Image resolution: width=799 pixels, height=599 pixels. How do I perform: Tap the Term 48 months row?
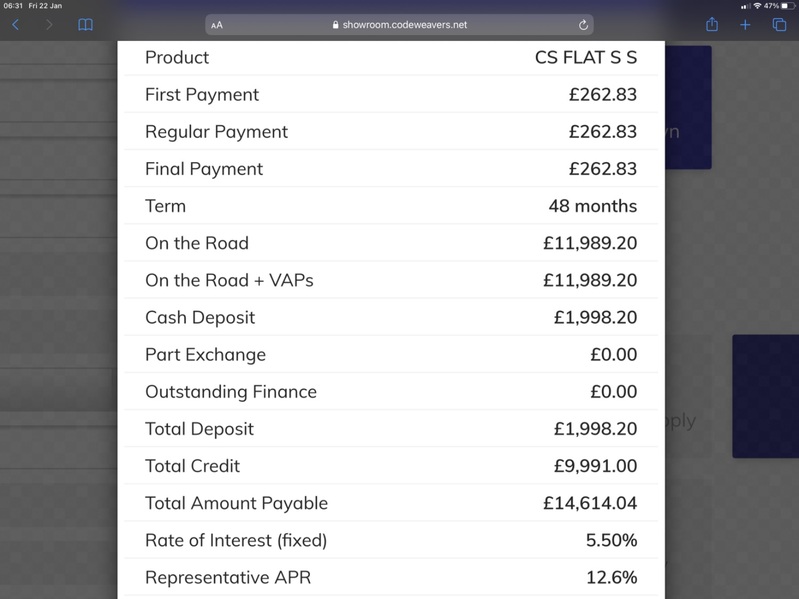pyautogui.click(x=391, y=206)
